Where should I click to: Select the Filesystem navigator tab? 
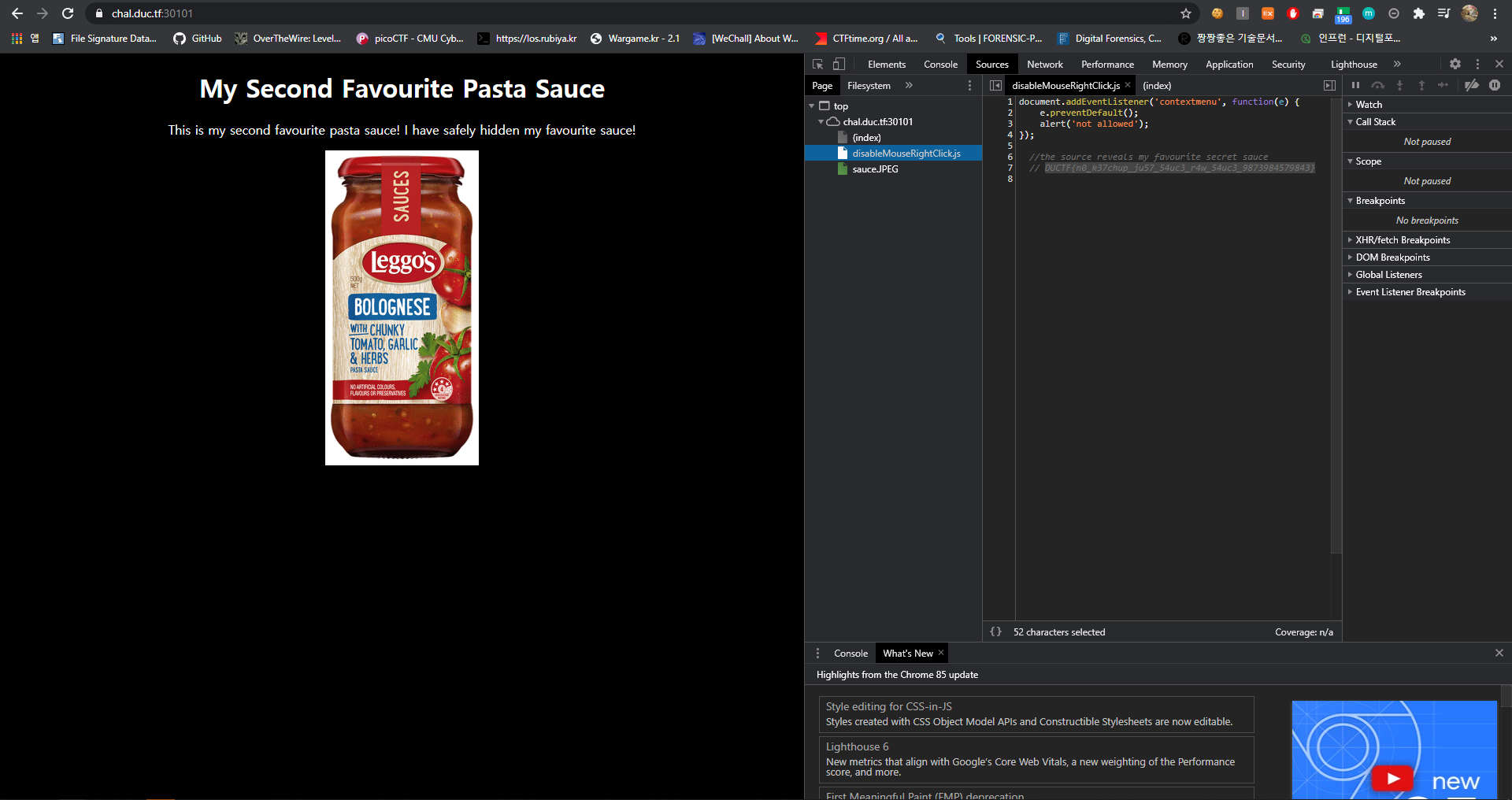click(x=869, y=86)
